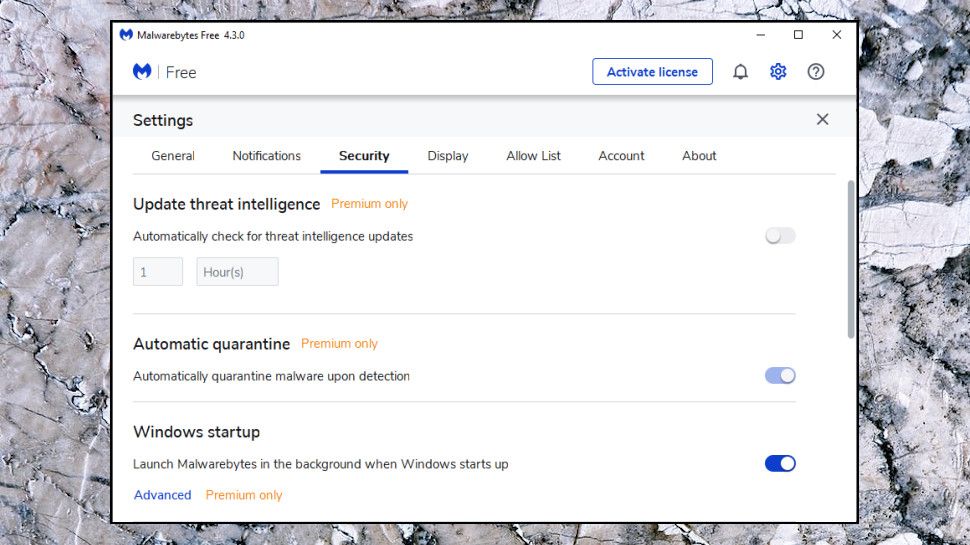970x545 pixels.
Task: Open the Advanced startup link
Action: [163, 495]
